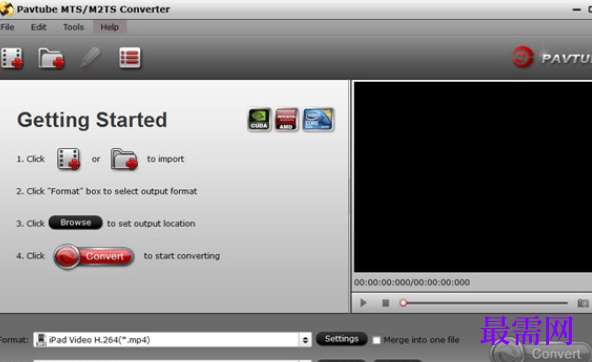Open the File menu
This screenshot has height=362, width=592.
7,27
